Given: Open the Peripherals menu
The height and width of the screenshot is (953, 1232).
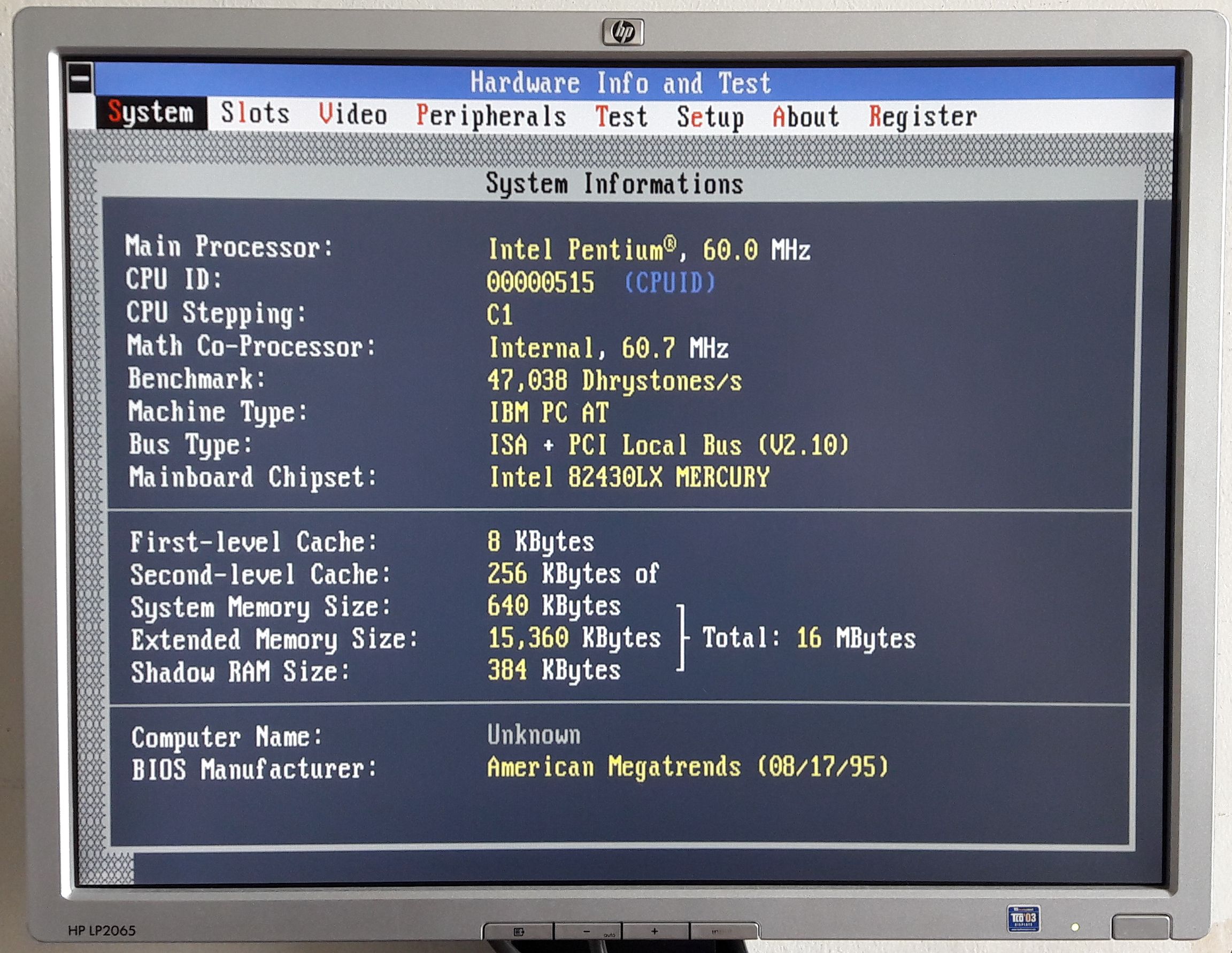Looking at the screenshot, I should pyautogui.click(x=491, y=116).
